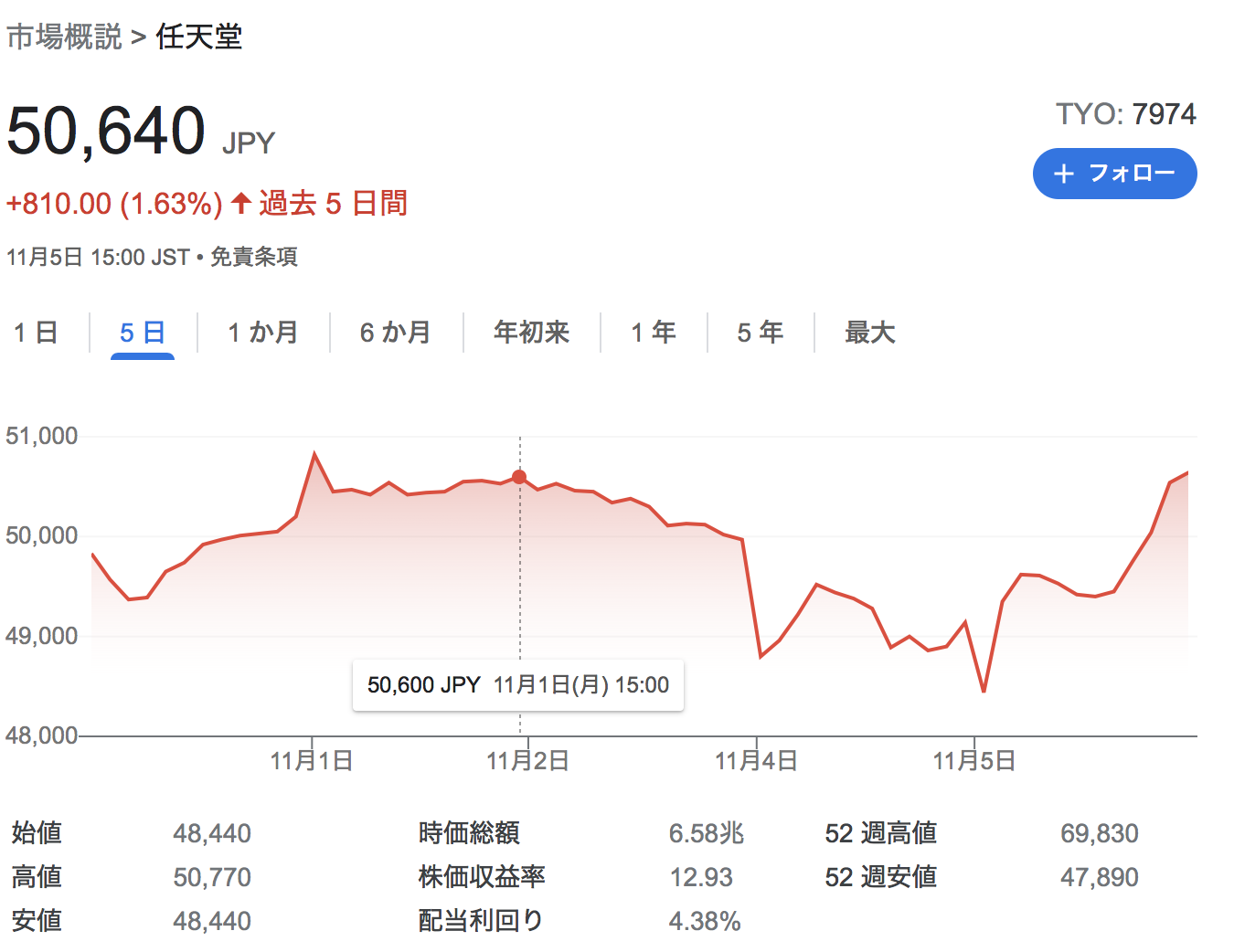Switch to the 5 年 range tab
1234x952 pixels.
(761, 333)
